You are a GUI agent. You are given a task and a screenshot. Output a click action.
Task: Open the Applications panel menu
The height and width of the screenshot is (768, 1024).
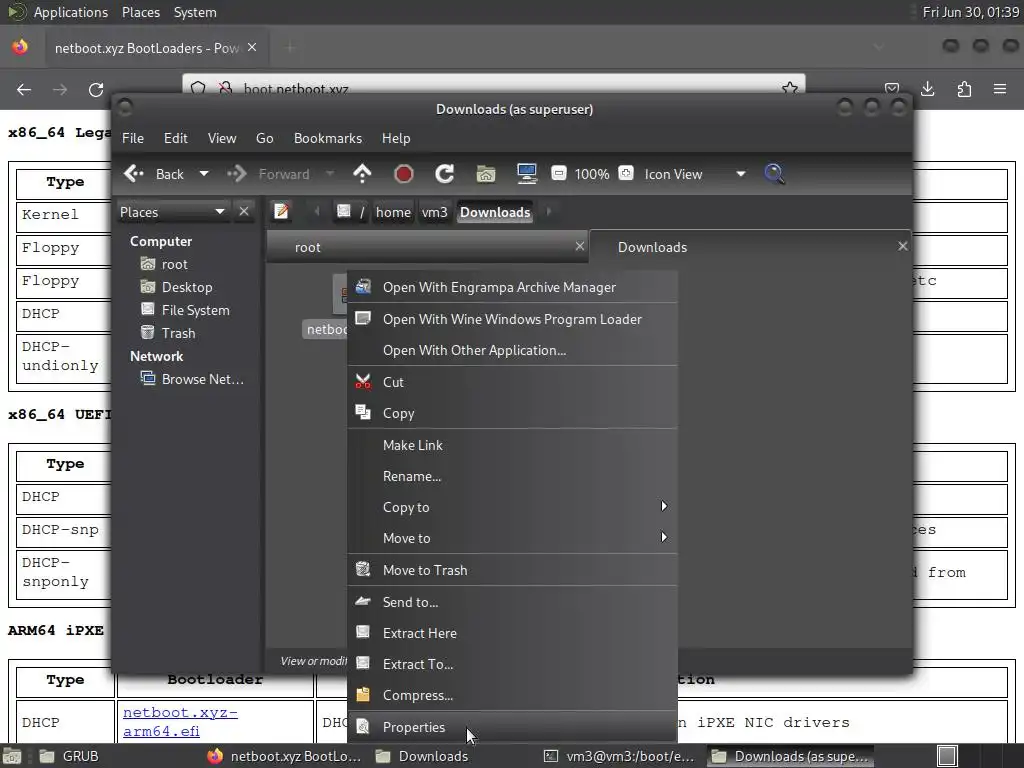pyautogui.click(x=71, y=12)
